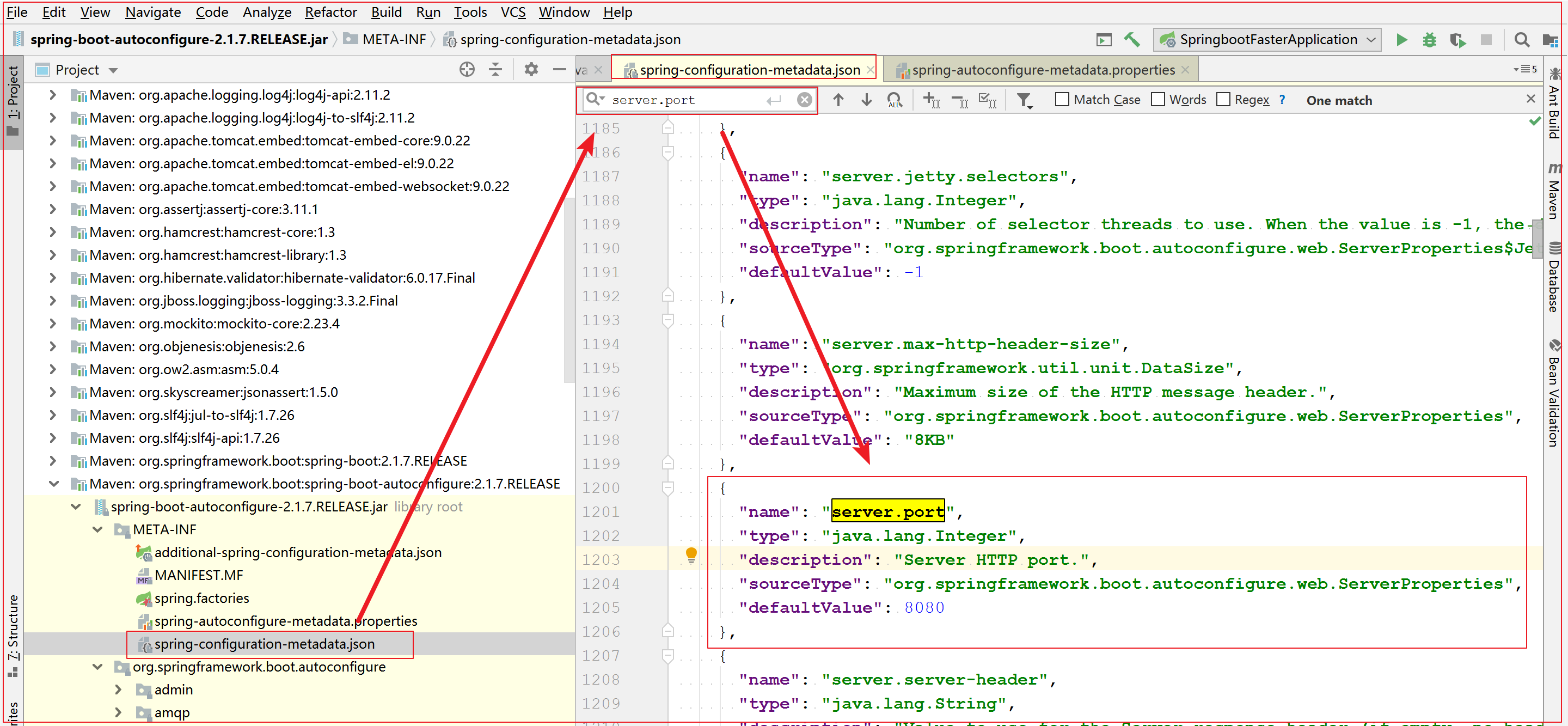The height and width of the screenshot is (726, 1568).
Task: Start debugging with the bug icon
Action: [1430, 40]
